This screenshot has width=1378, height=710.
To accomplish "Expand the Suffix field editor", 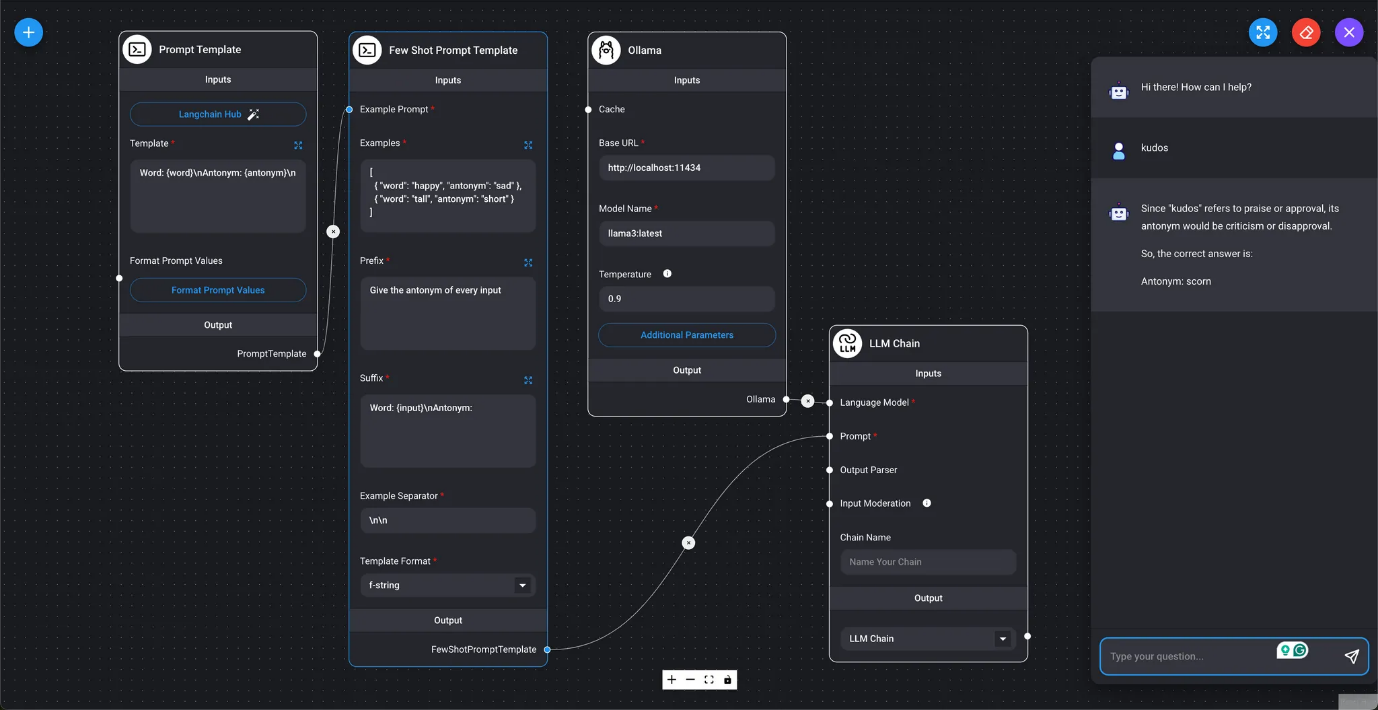I will (x=528, y=380).
